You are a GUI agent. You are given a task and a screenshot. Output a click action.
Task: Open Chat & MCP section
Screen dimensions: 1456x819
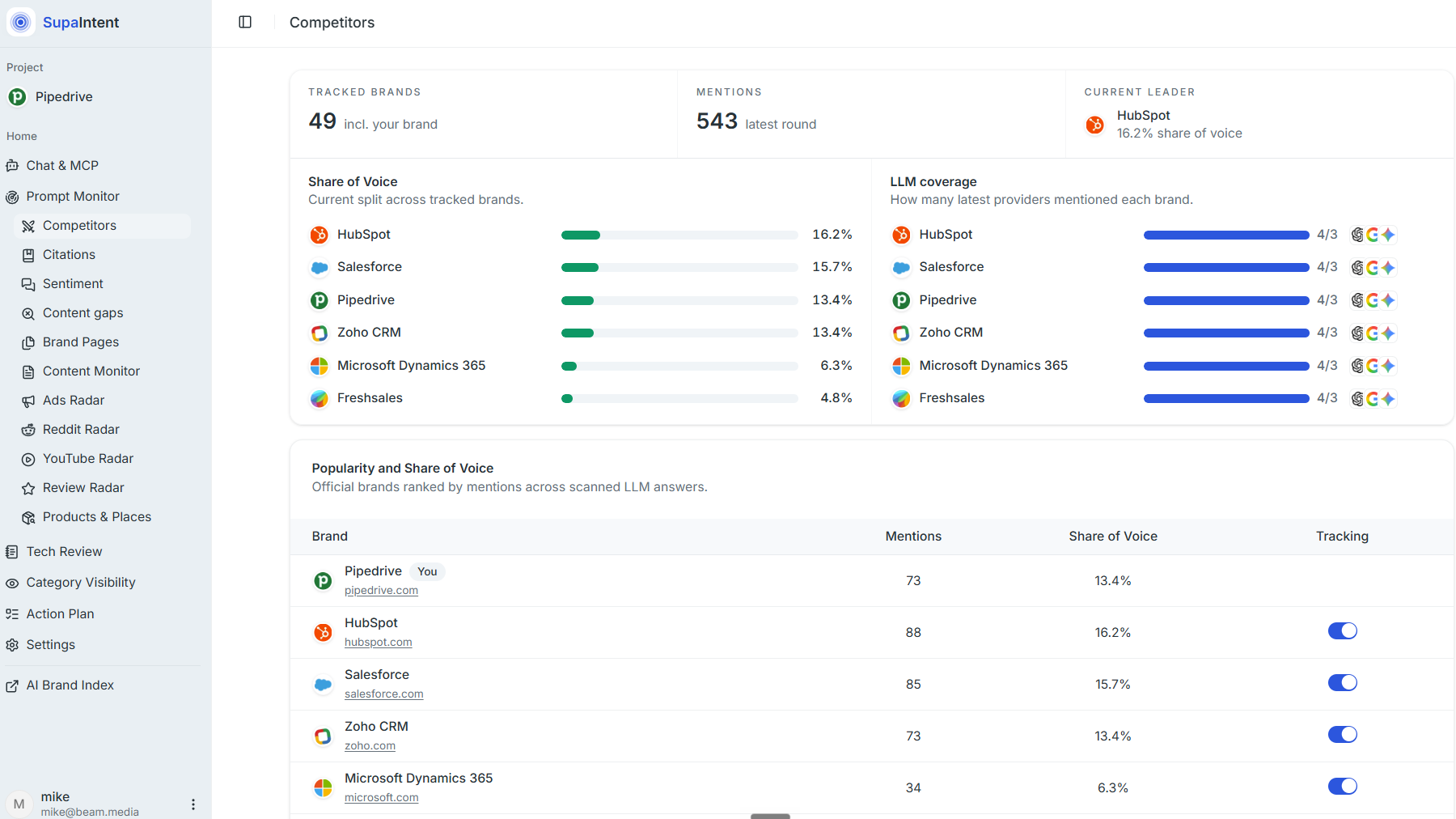point(62,165)
